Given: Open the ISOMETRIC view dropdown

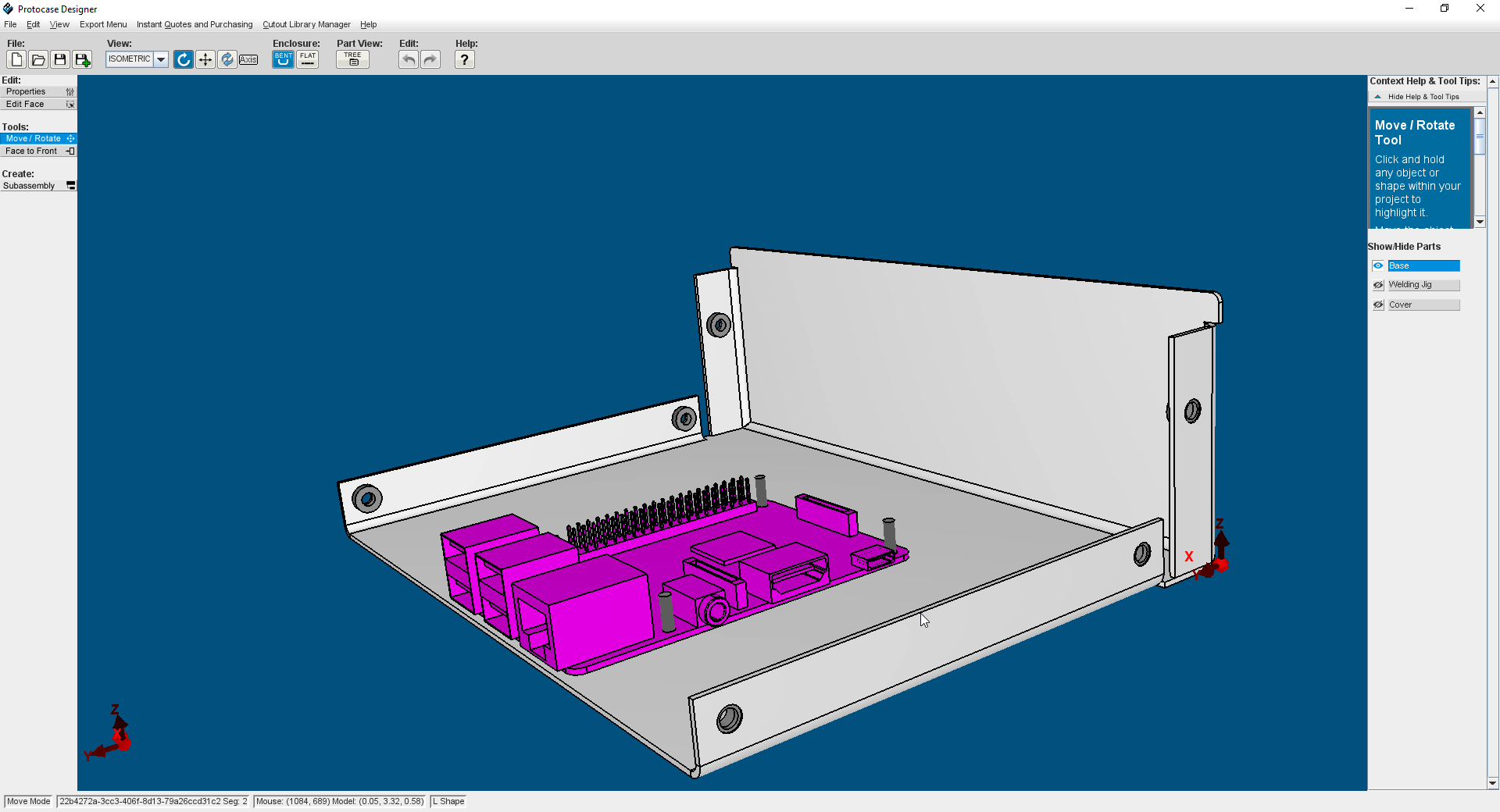Looking at the screenshot, I should (161, 59).
